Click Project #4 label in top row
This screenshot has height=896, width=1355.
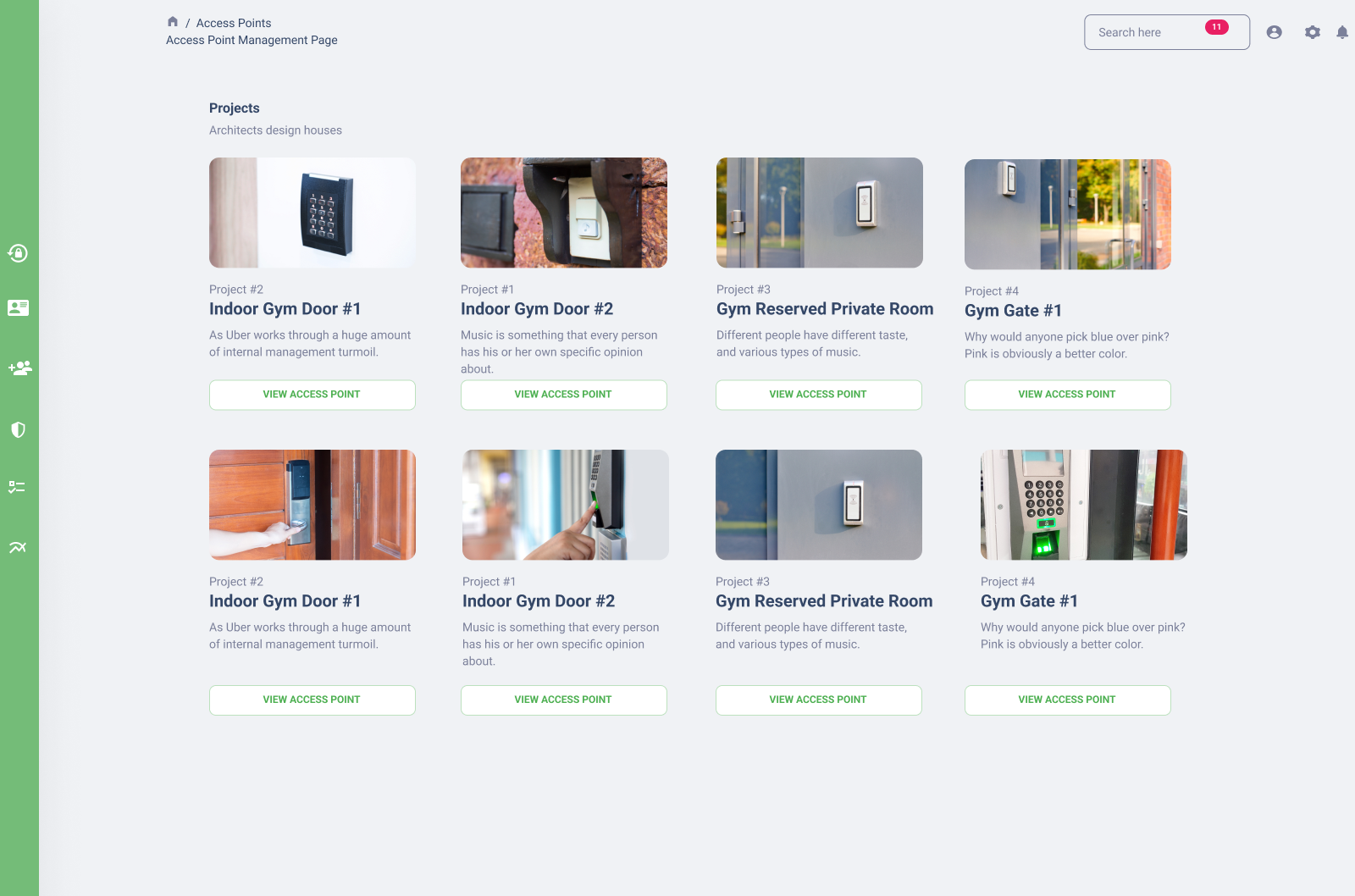(x=992, y=291)
